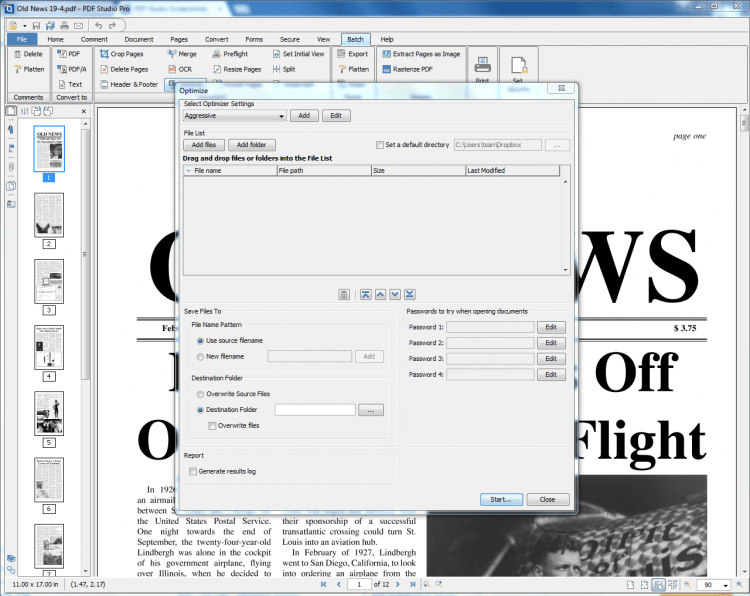Open the Aggressive optimizer settings dropdown
Screen dimensions: 750x596
234,116
